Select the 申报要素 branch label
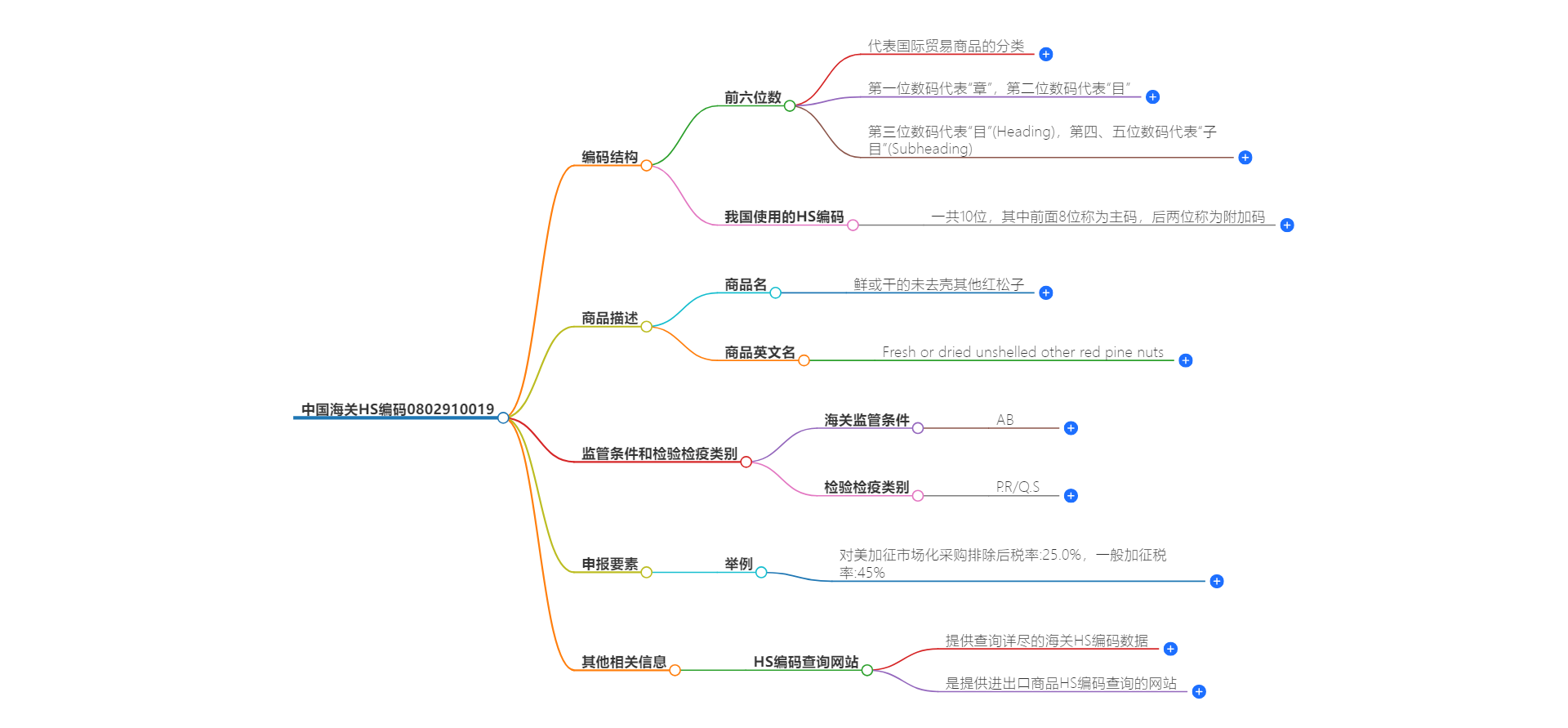 pos(609,564)
